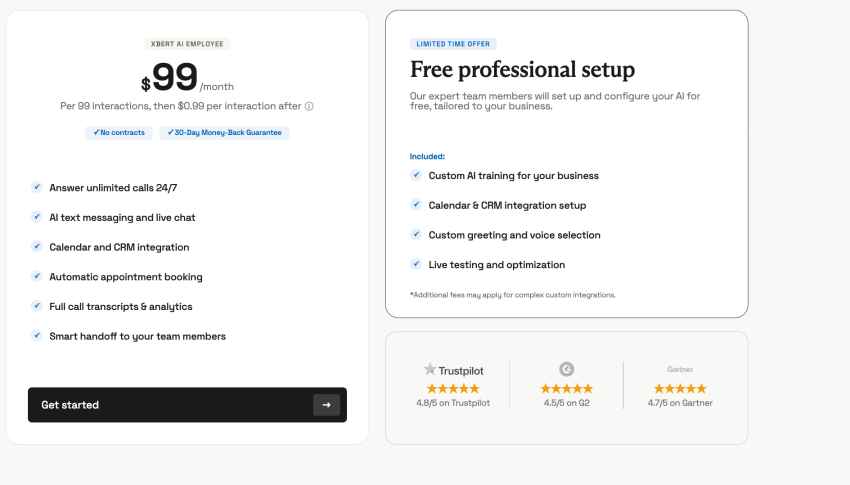Click the 4.7/5 on Gartner text
The width and height of the screenshot is (850, 485).
pyautogui.click(x=680, y=403)
